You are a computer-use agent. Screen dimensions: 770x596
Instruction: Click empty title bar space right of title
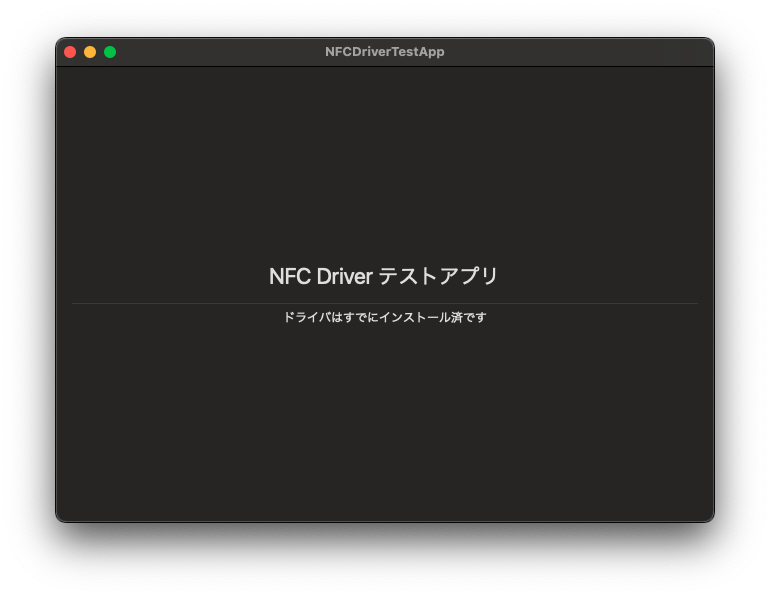coord(580,52)
